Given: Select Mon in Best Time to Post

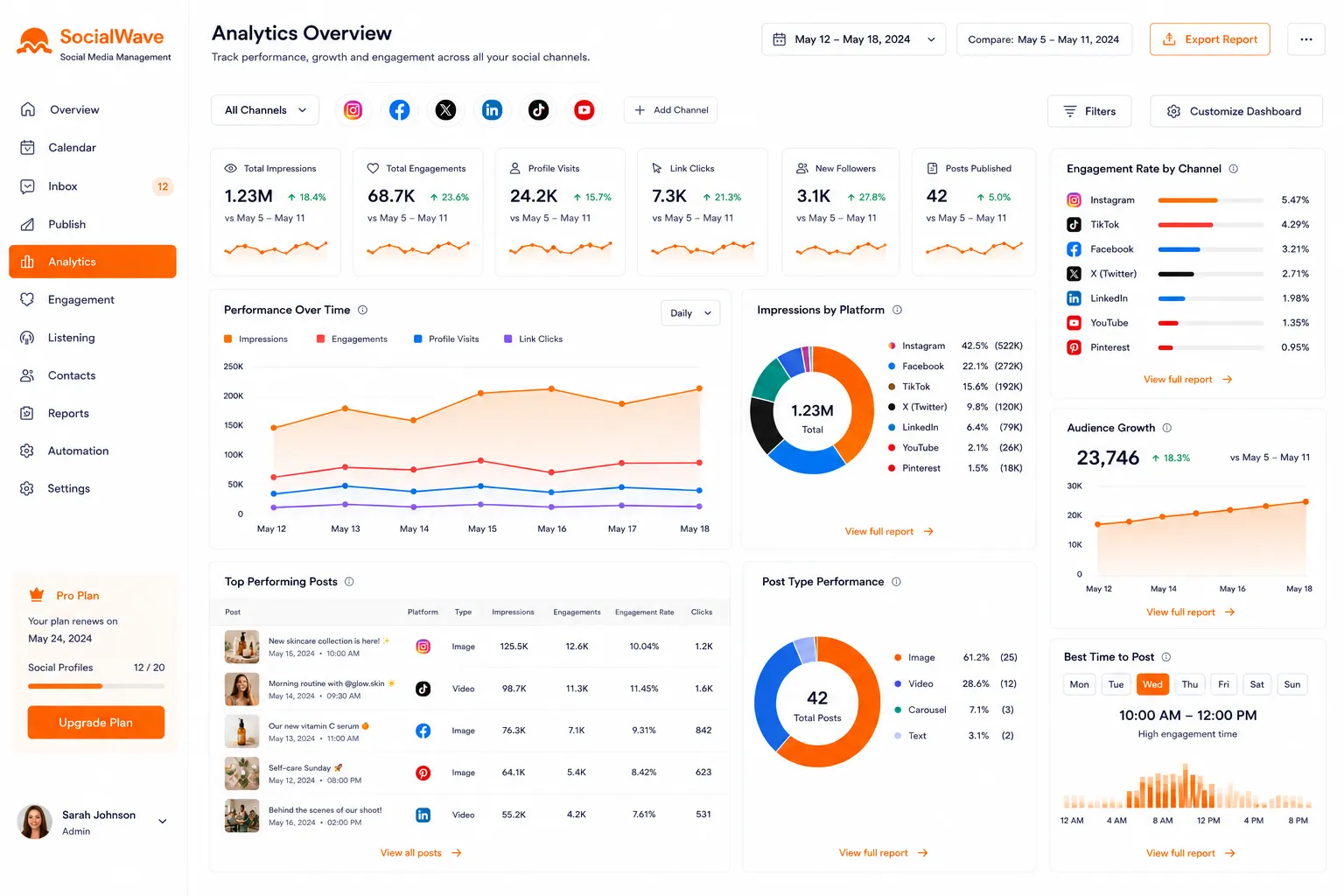Looking at the screenshot, I should tap(1080, 684).
